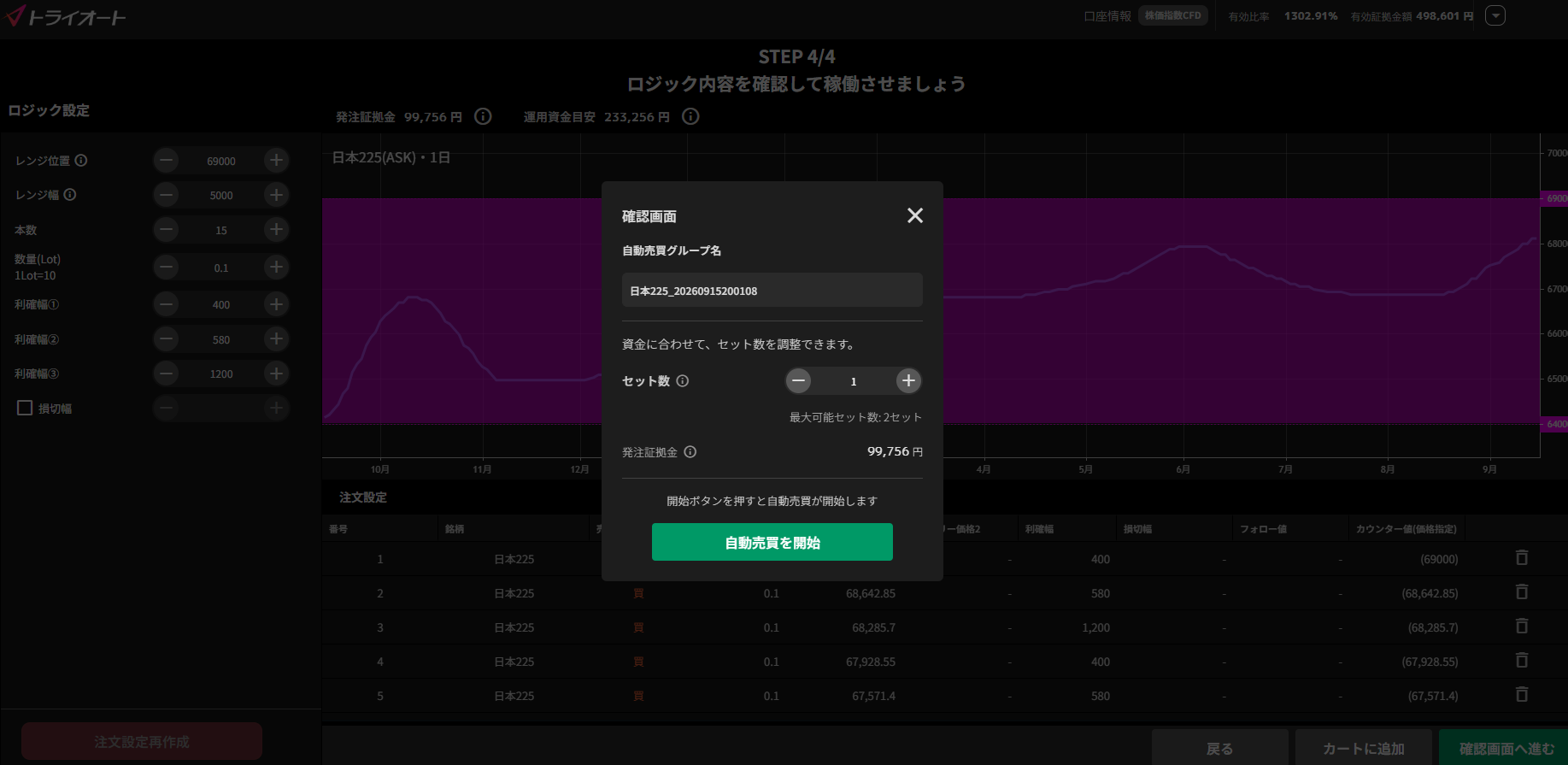Edit the 自動売買グループ名 input field
1568x765 pixels.
click(772, 291)
